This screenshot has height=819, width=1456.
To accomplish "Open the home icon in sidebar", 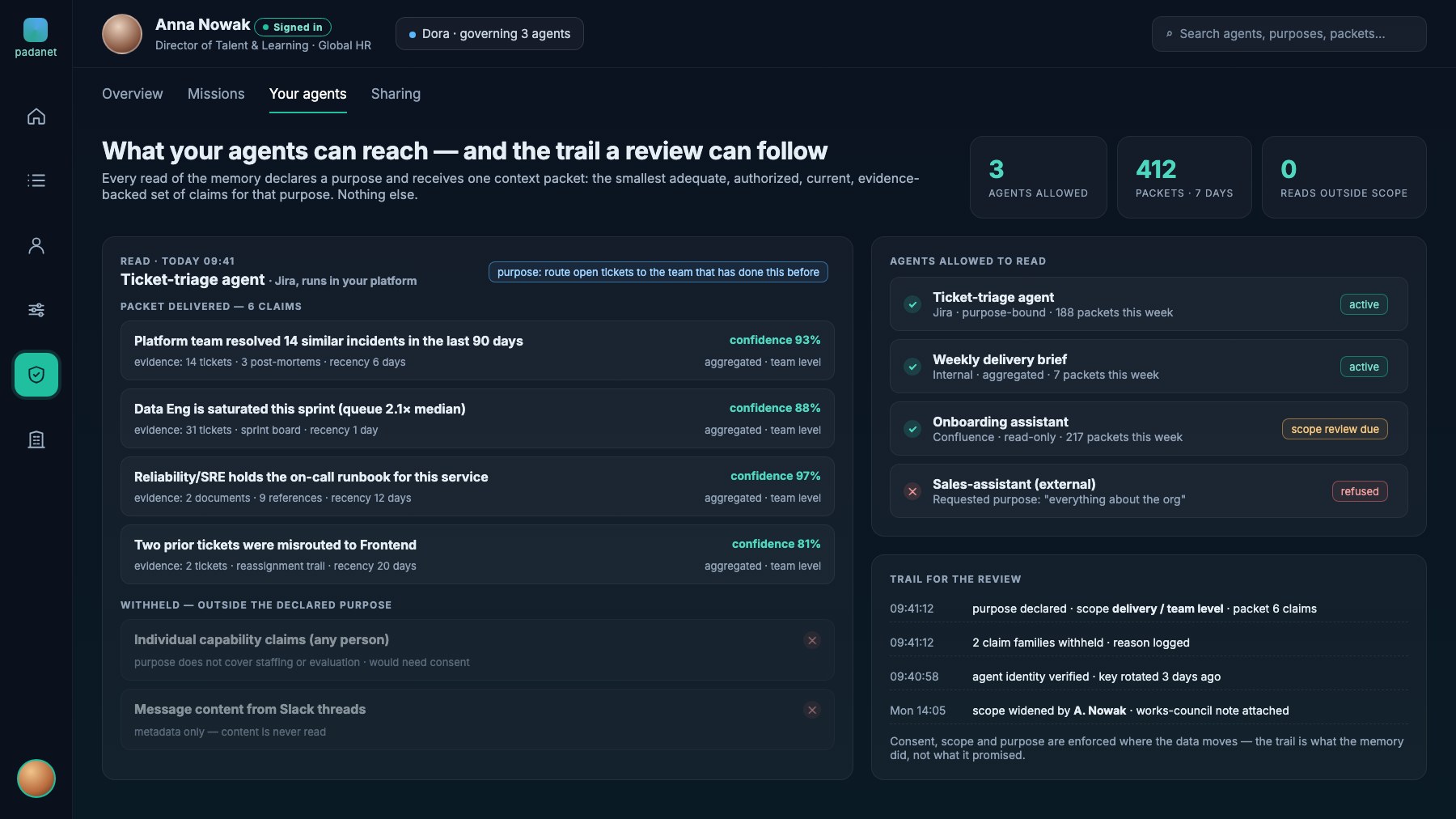I will 36,116.
